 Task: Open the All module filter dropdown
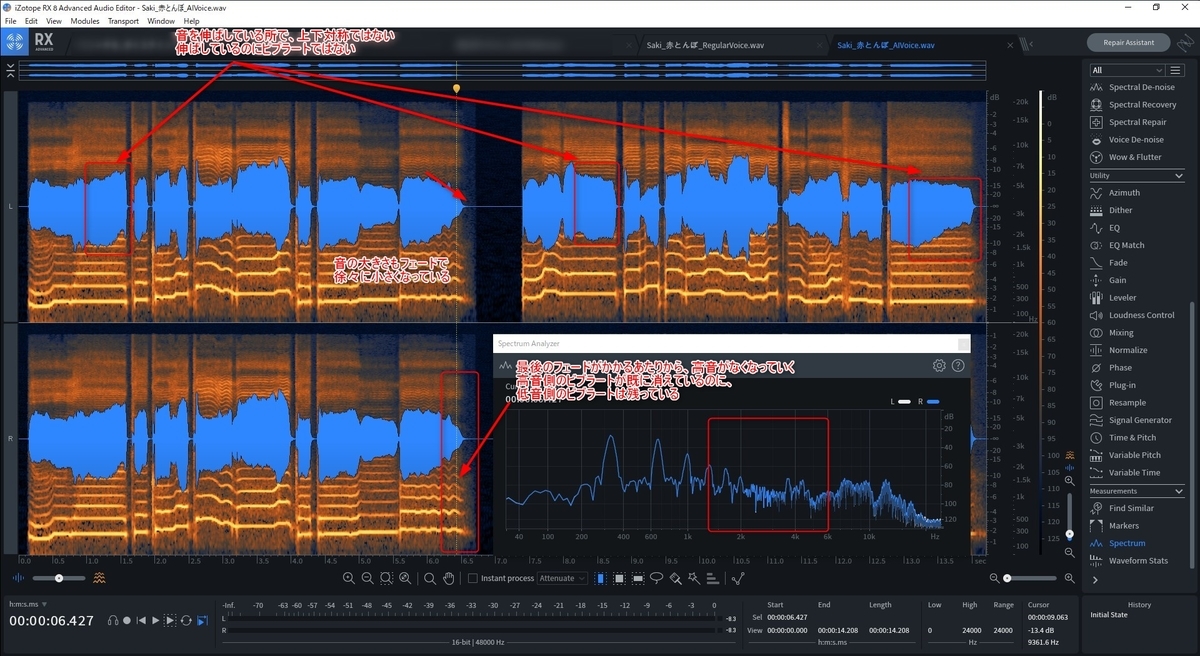[1128, 70]
